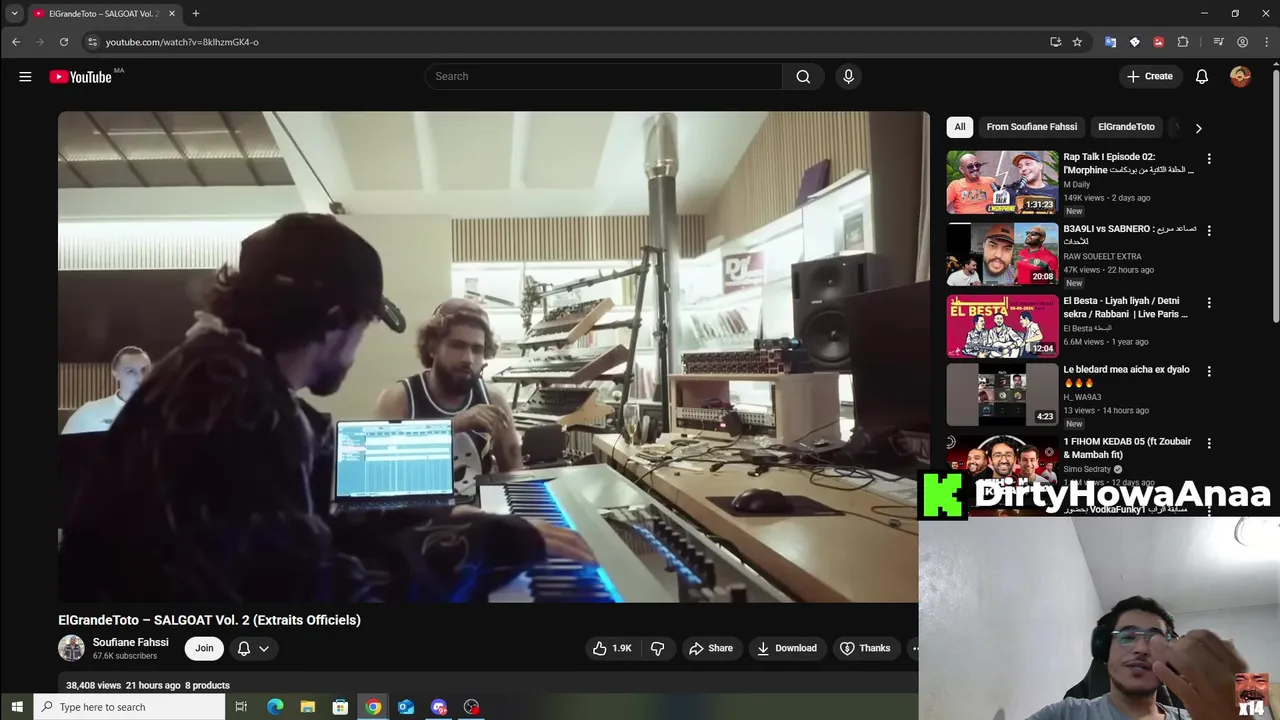Click the M Daily channel name

pos(1077,185)
